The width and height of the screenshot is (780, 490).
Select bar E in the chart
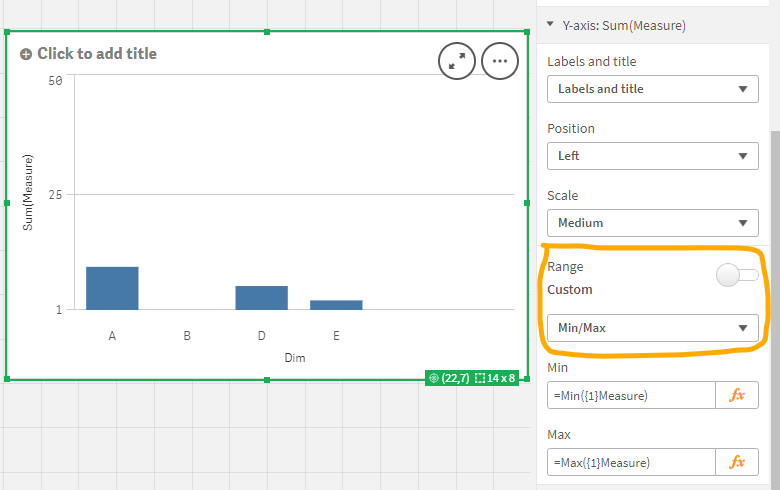click(336, 304)
